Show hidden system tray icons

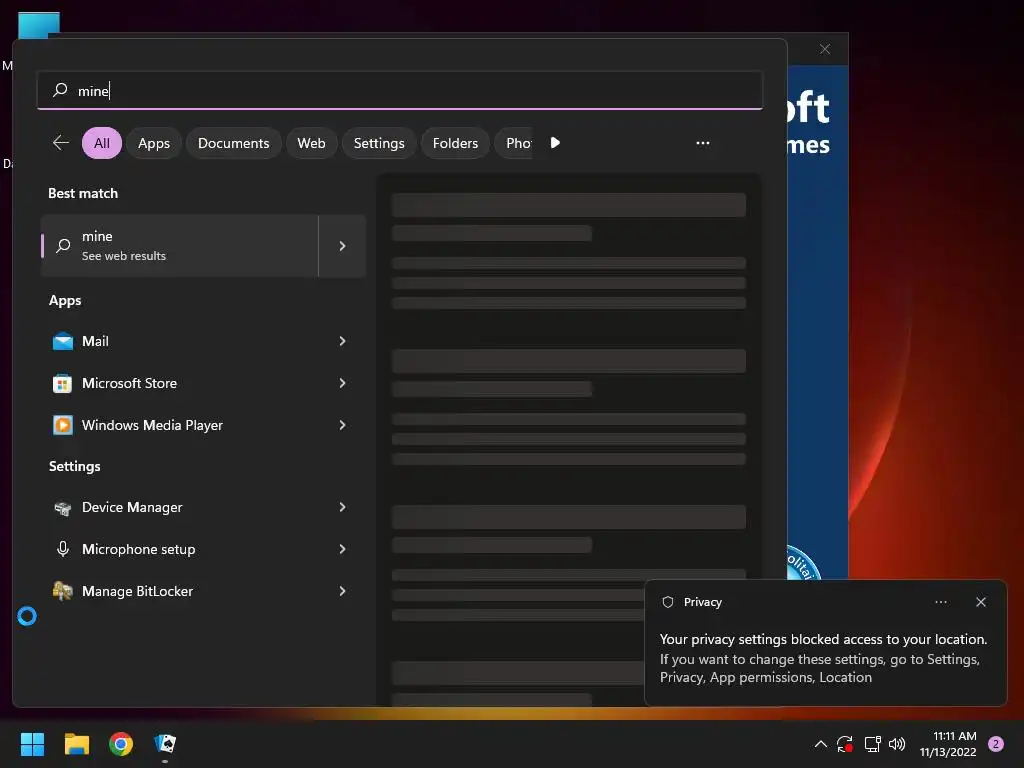[x=820, y=744]
